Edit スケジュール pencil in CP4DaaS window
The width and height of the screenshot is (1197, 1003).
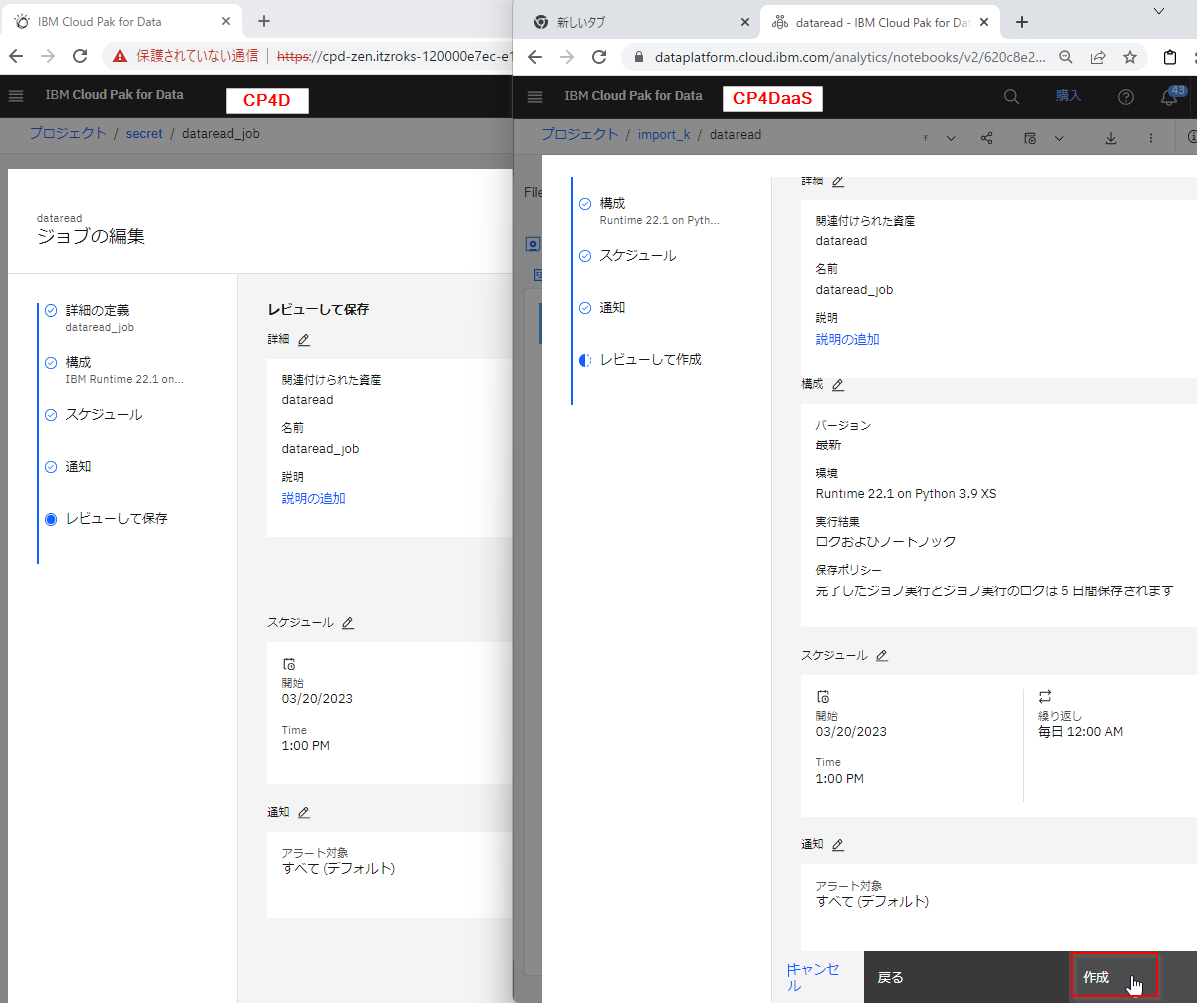[x=882, y=656]
